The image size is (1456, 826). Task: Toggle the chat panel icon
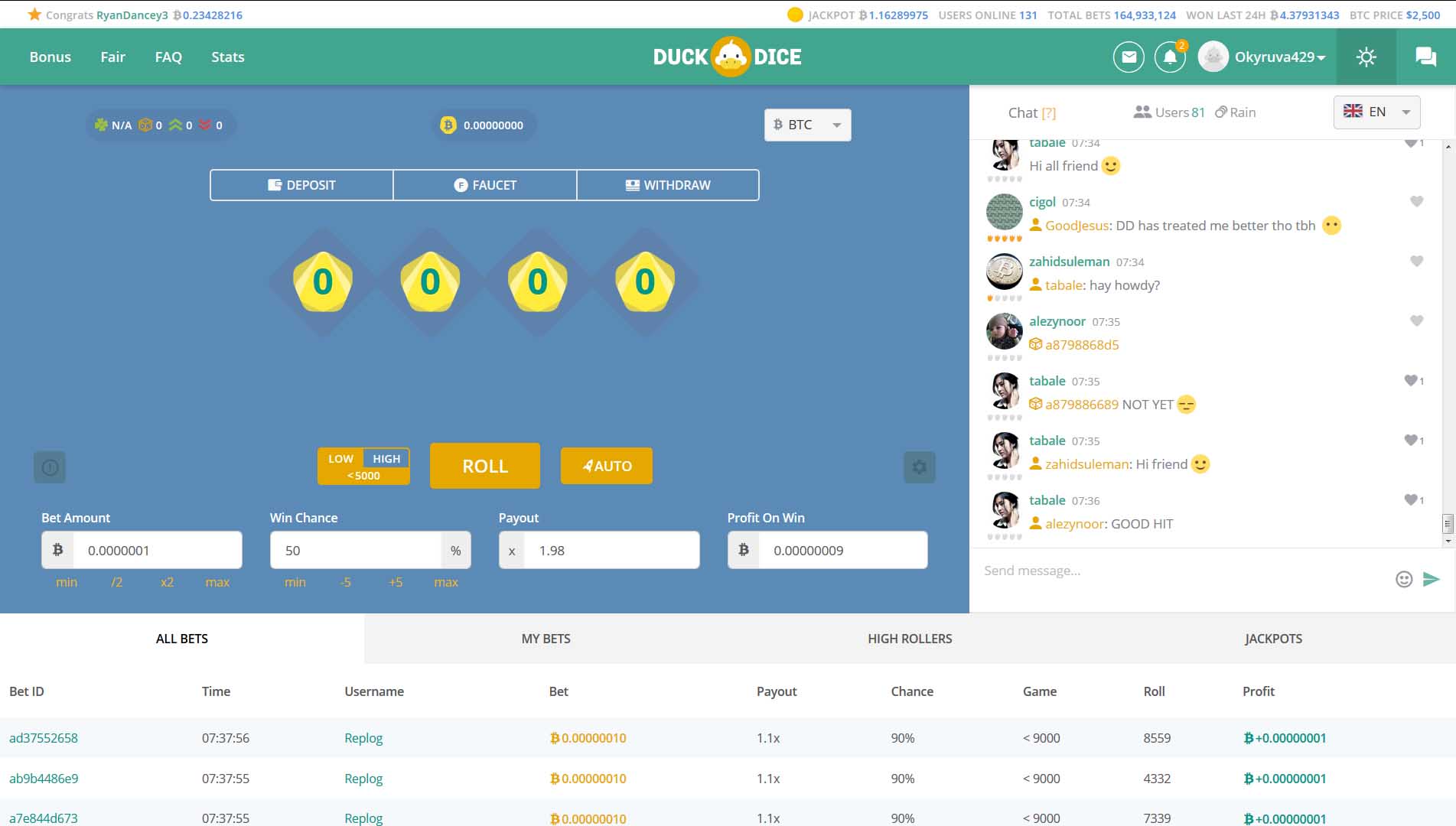1425,57
